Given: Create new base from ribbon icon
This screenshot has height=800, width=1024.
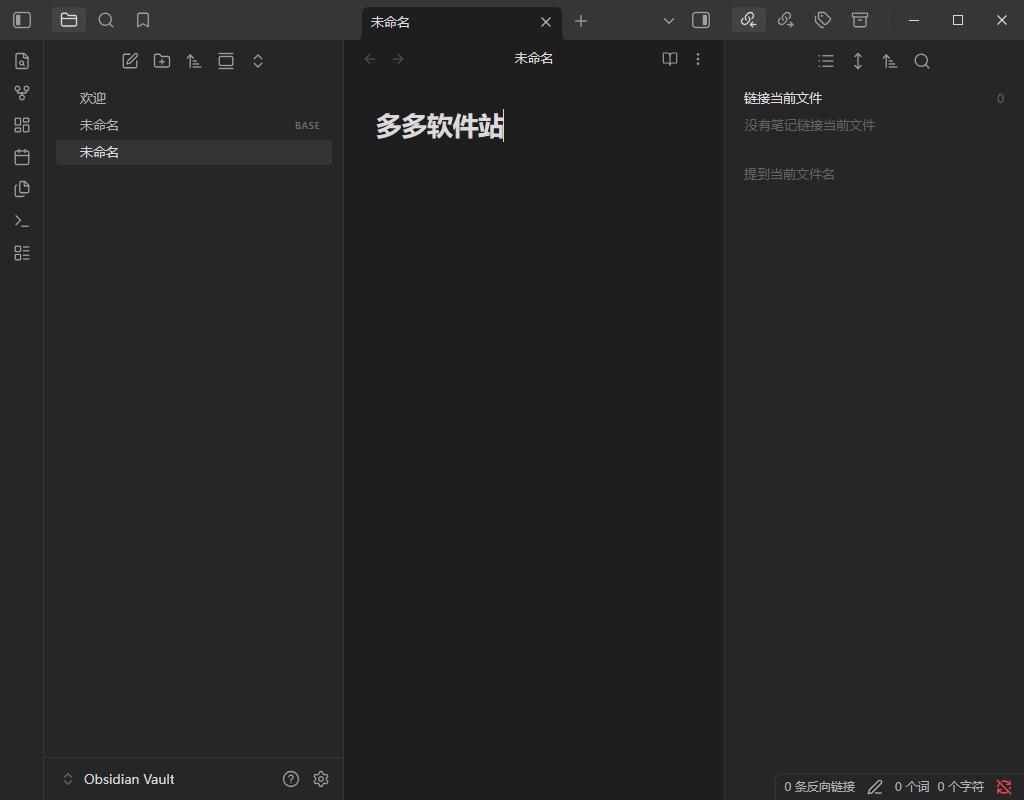Looking at the screenshot, I should (x=22, y=253).
